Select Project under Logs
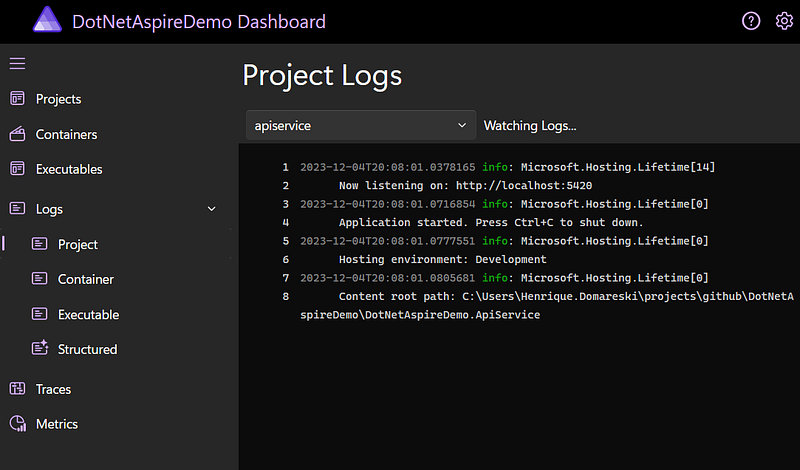The height and width of the screenshot is (470, 800). coord(78,244)
